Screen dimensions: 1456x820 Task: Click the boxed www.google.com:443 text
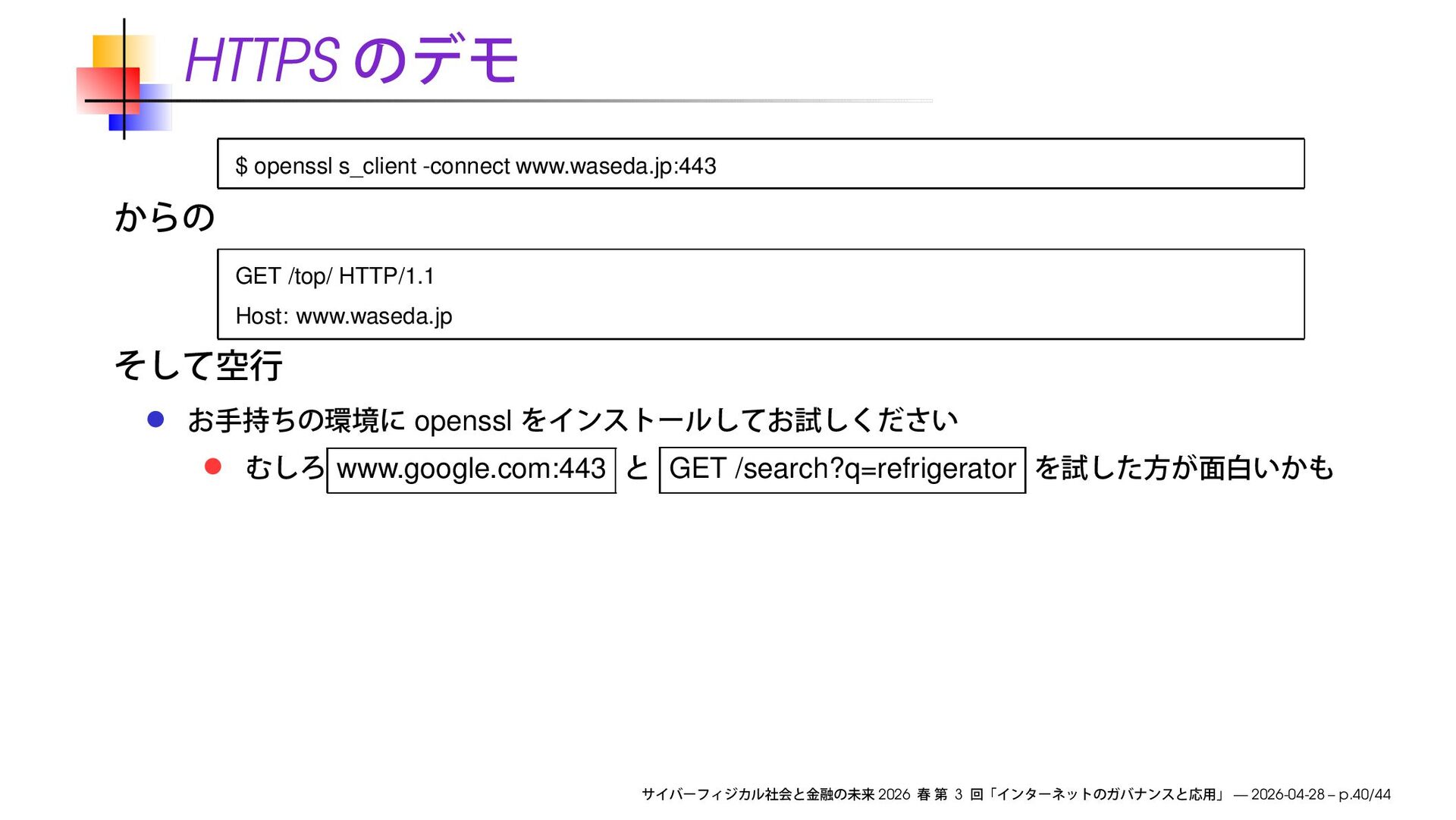[471, 470]
